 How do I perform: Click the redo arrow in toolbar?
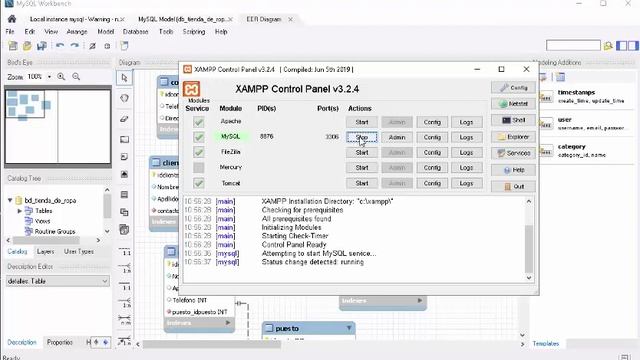click(x=74, y=46)
